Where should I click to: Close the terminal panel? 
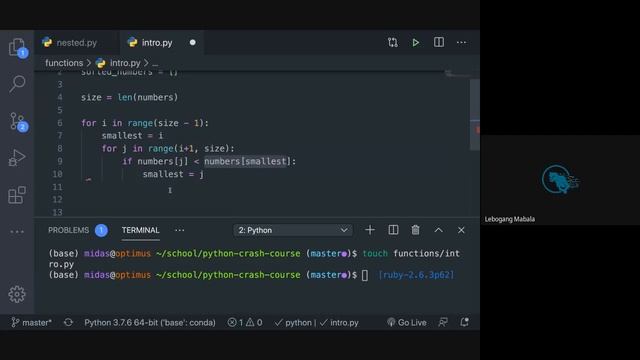pos(461,230)
